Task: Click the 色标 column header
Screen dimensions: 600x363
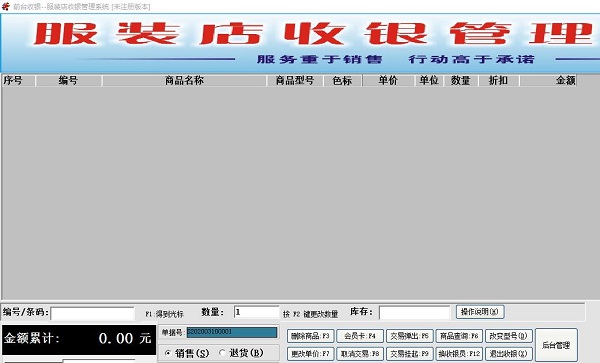Action: [x=343, y=81]
